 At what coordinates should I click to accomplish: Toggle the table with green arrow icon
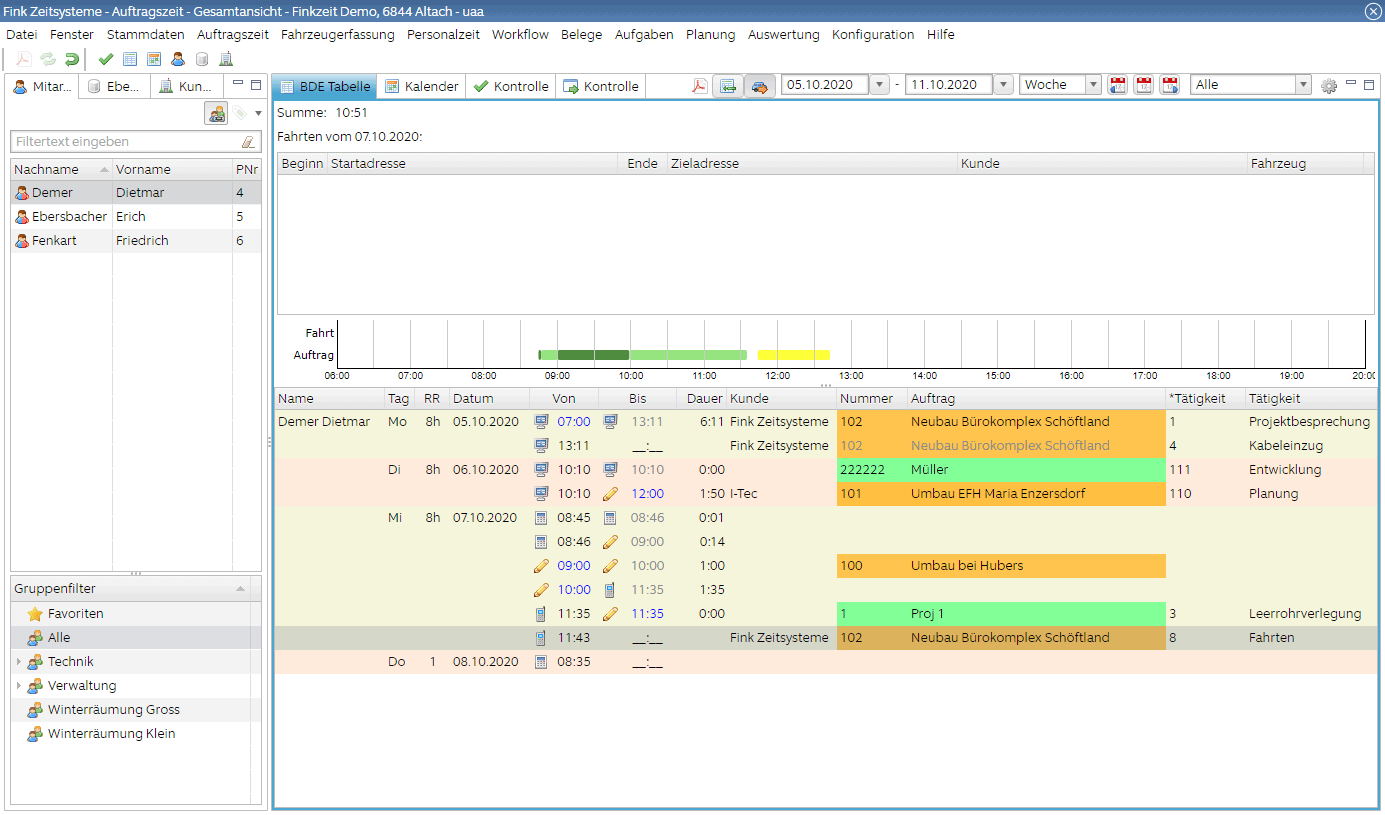tap(728, 86)
